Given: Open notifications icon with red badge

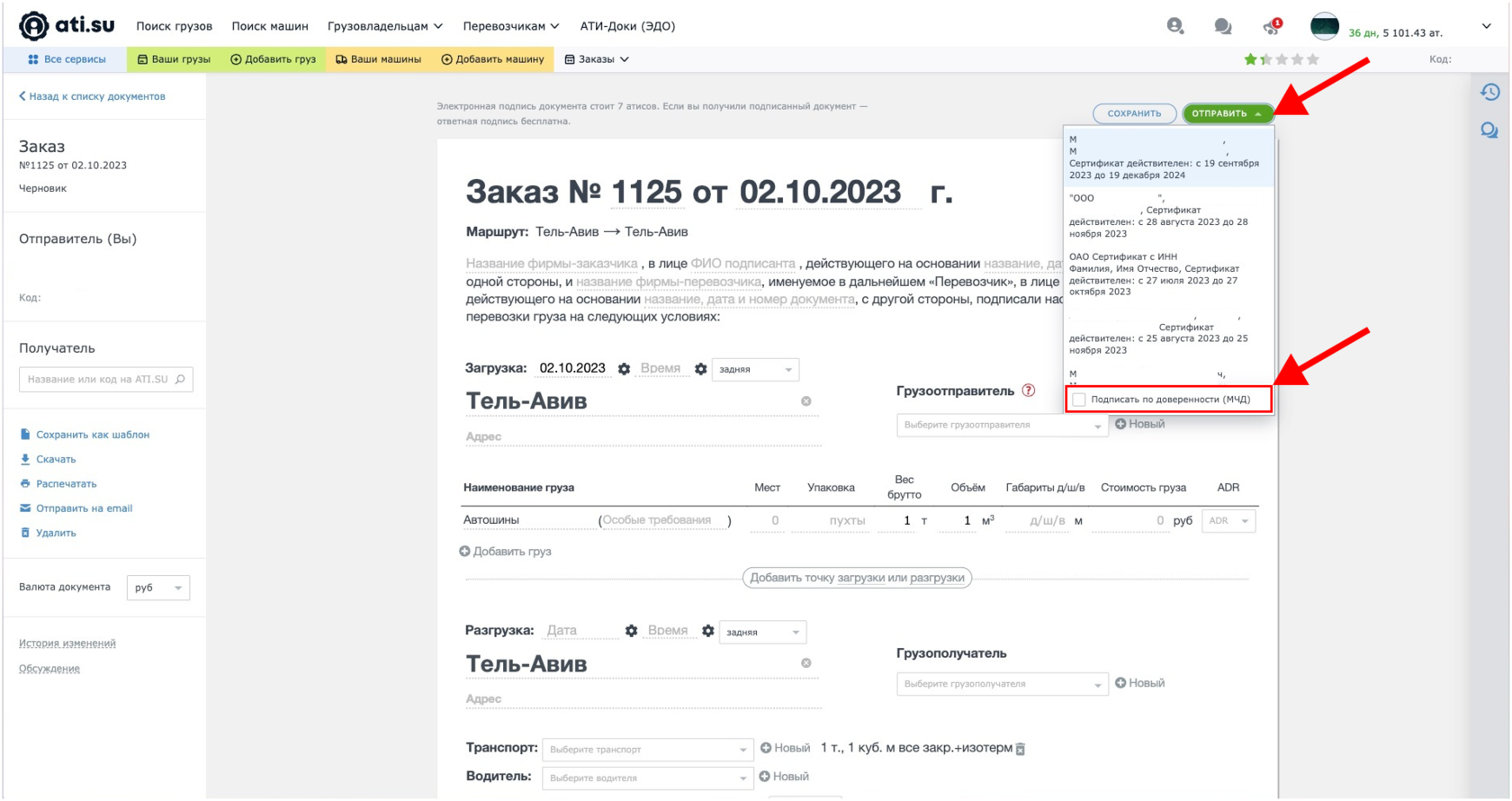Looking at the screenshot, I should coord(1272,26).
